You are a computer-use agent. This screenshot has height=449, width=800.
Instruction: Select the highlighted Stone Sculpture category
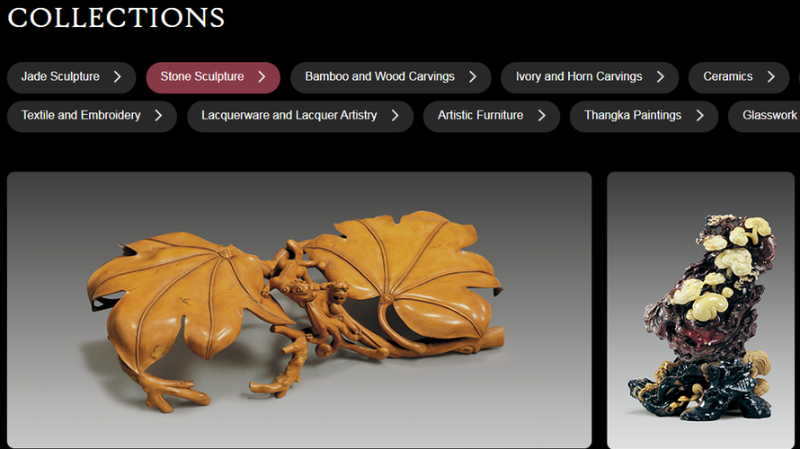click(213, 78)
